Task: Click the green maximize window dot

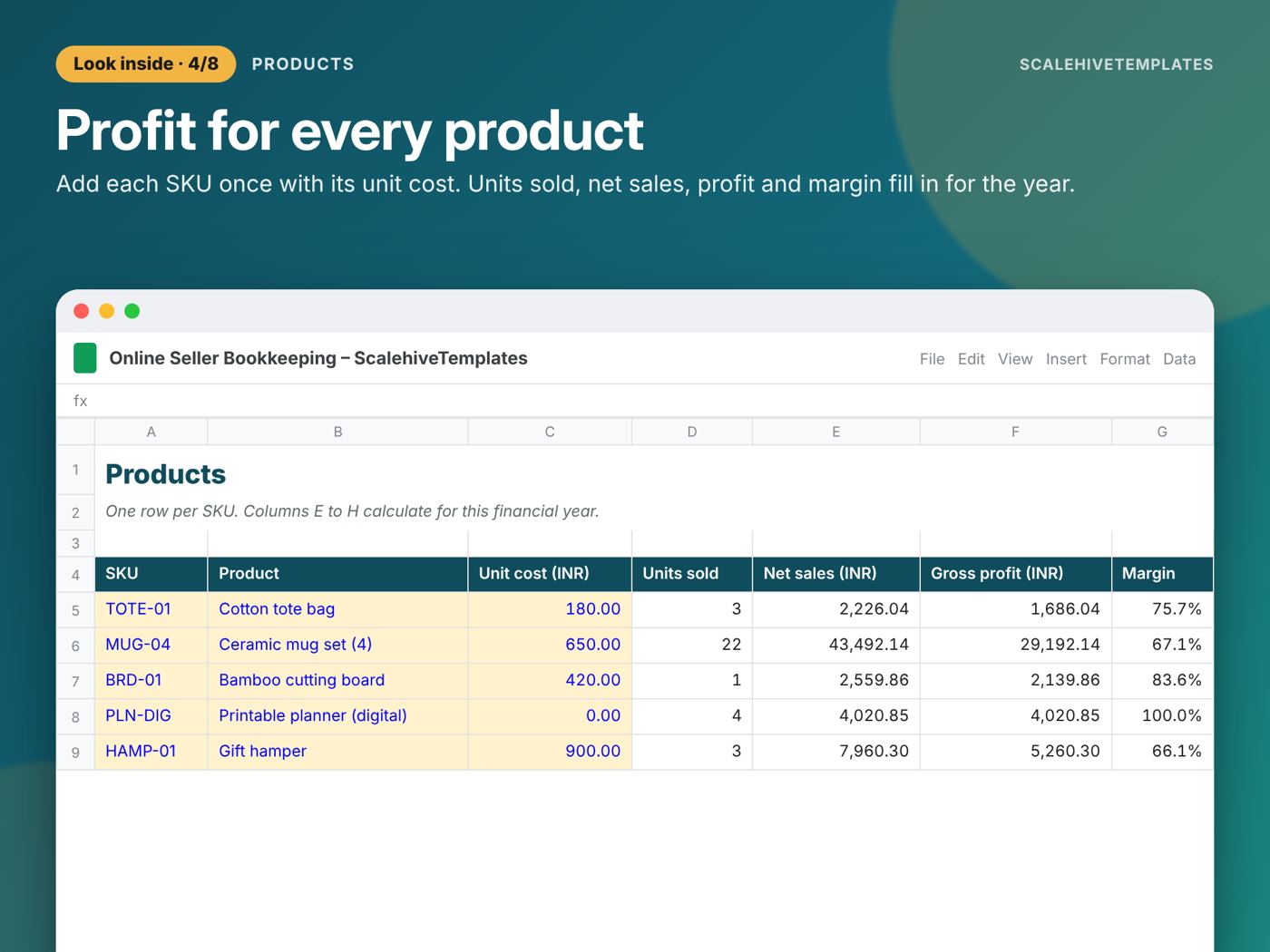Action: click(x=132, y=311)
